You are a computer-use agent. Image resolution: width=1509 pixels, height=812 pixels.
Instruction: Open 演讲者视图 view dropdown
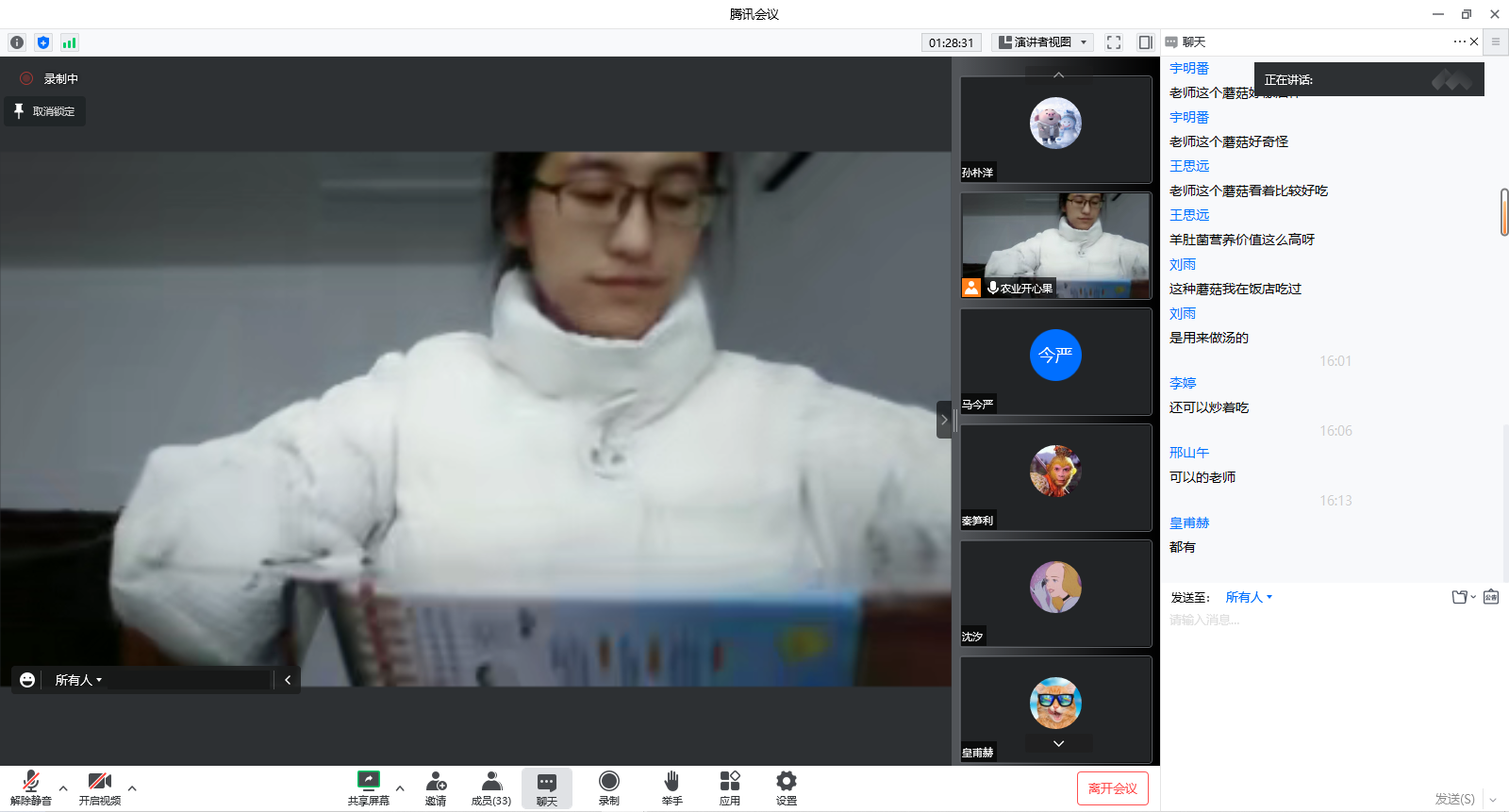1043,42
